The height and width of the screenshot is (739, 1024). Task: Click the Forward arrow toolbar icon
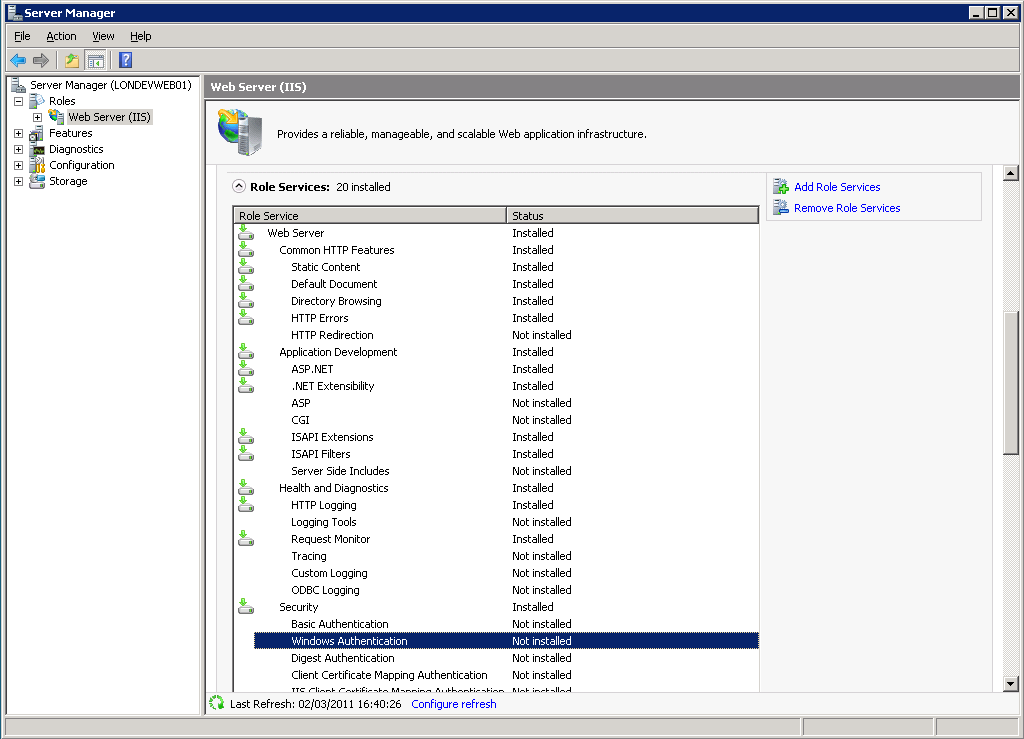(40, 61)
